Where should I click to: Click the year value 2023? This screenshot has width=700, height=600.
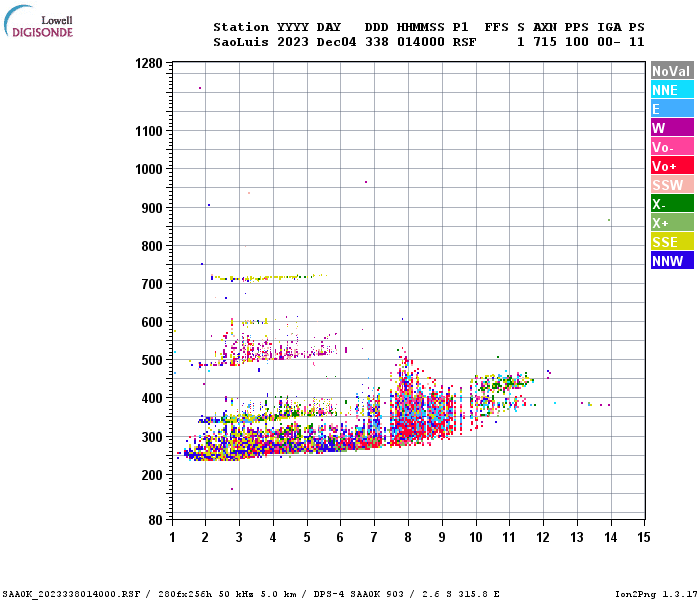click(293, 42)
